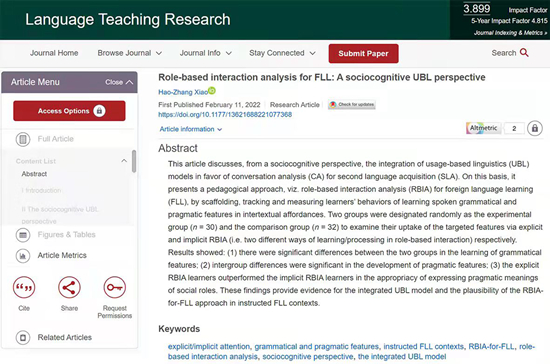Viewport: 550px width, 364px height.
Task: Open the Figures & Tables icon
Action: [23, 235]
